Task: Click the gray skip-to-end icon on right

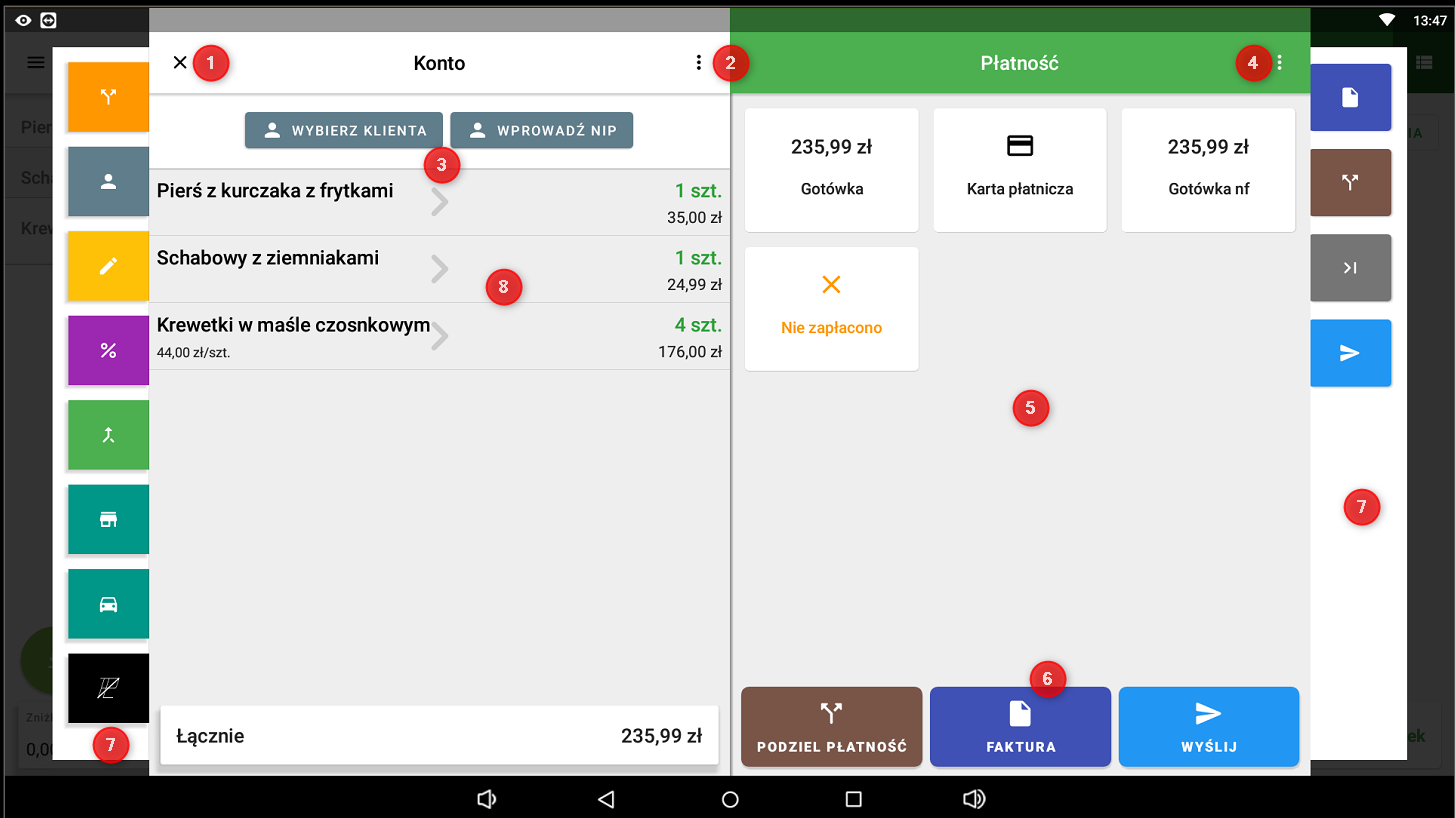Action: pyautogui.click(x=1350, y=267)
